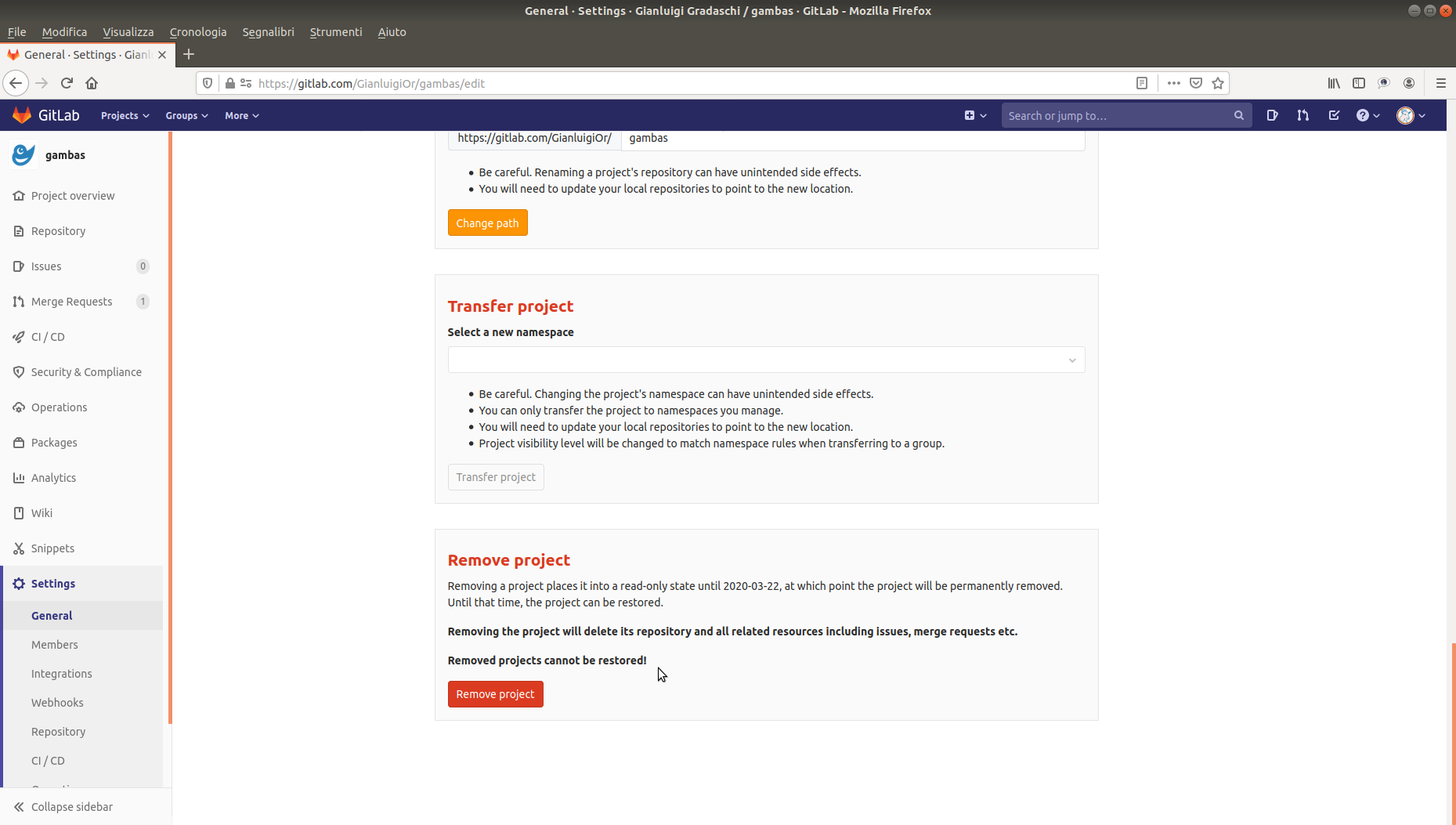Open the Cronologia menu
Viewport: 1456px width, 825px height.
(197, 32)
